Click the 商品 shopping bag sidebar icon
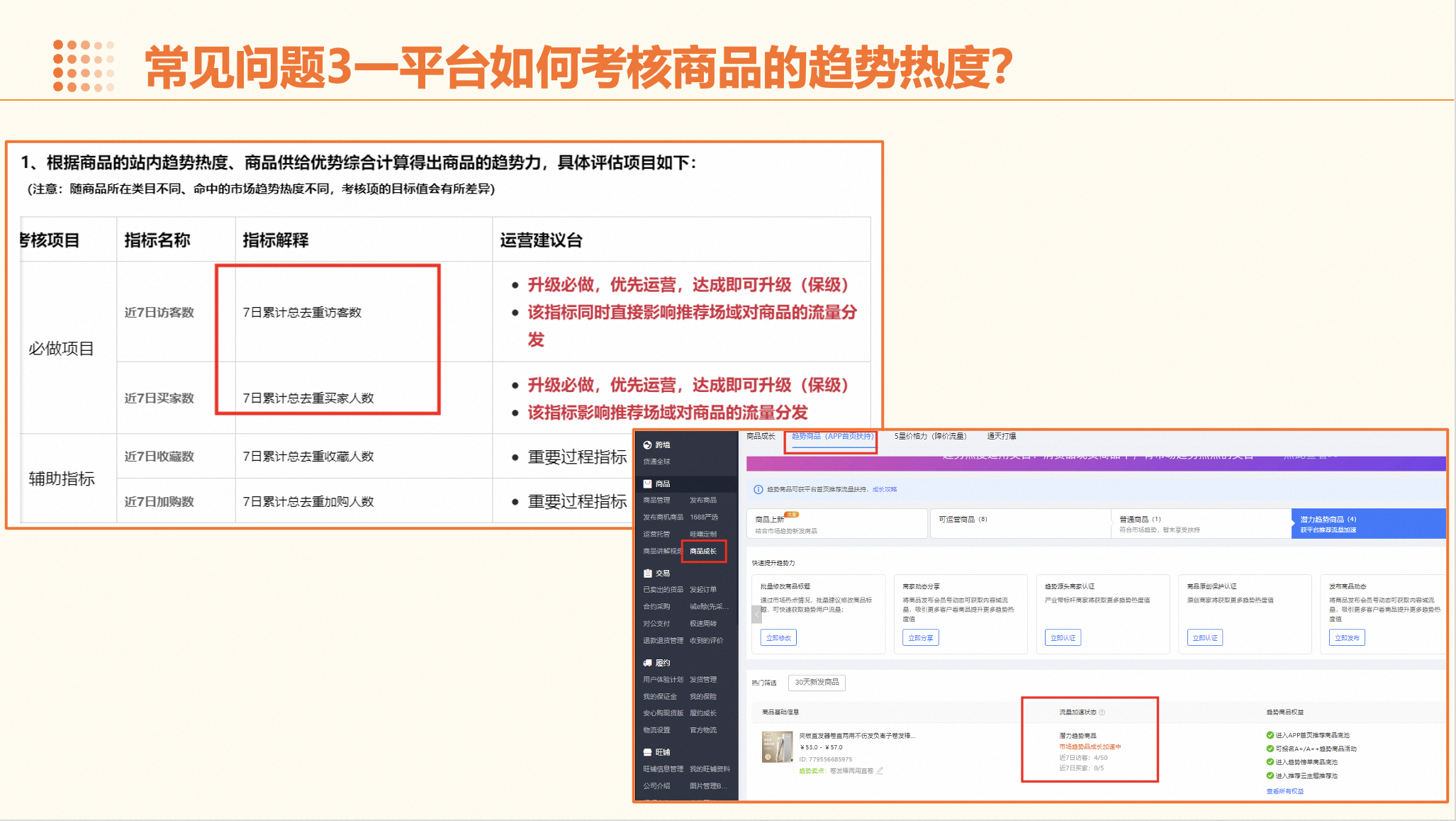 pyautogui.click(x=647, y=484)
